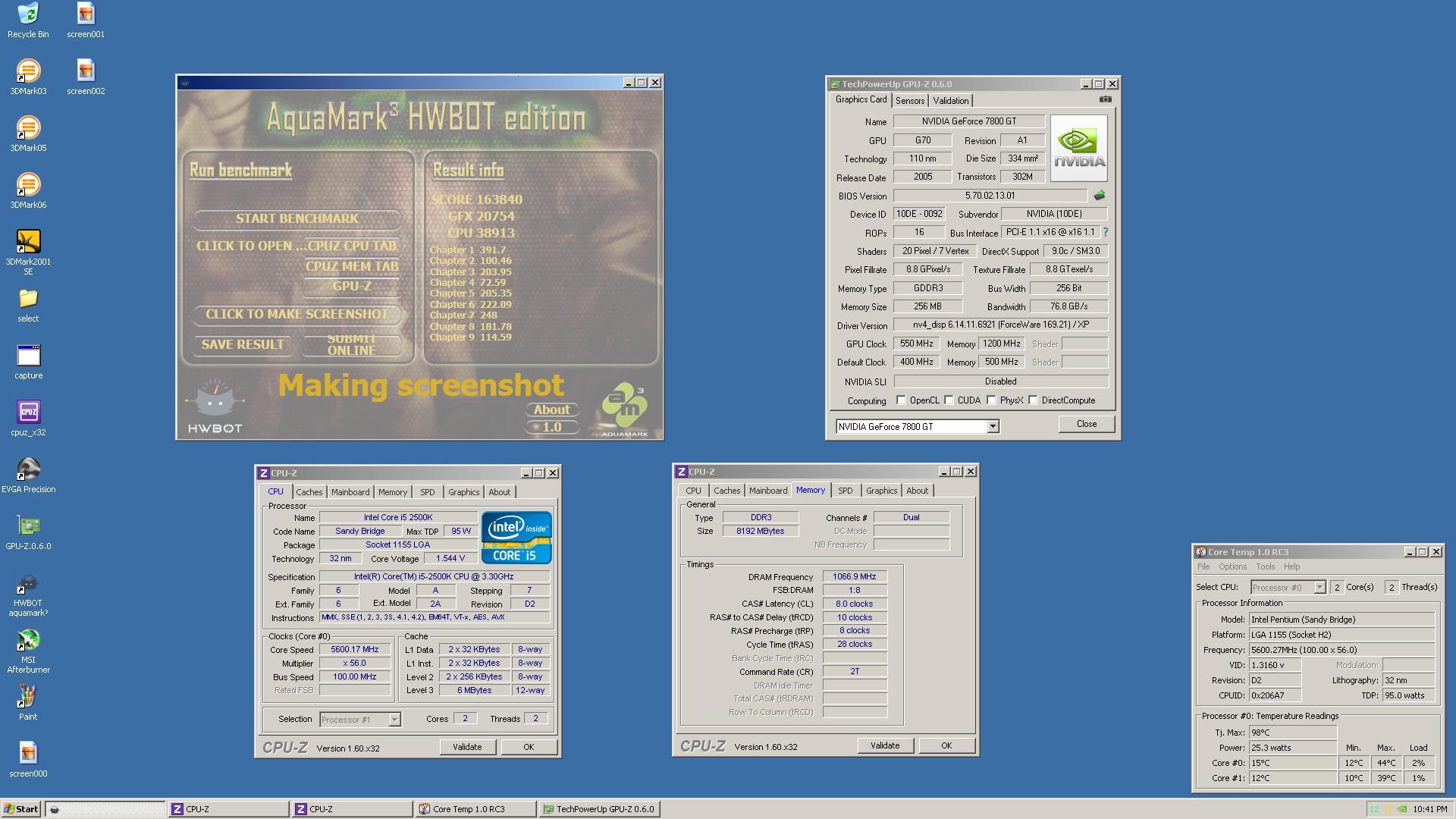
Task: Click CLICK TO MAKE SCREENSHOT in AquaMark
Action: pyautogui.click(x=297, y=314)
